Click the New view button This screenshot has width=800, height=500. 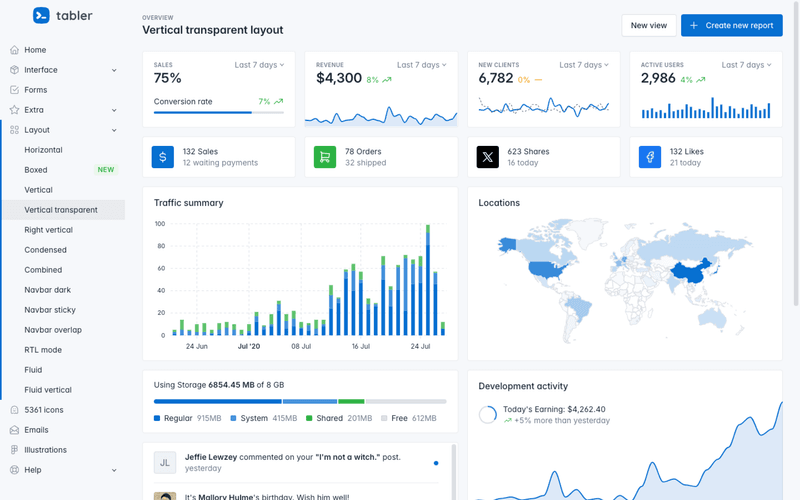(x=648, y=26)
